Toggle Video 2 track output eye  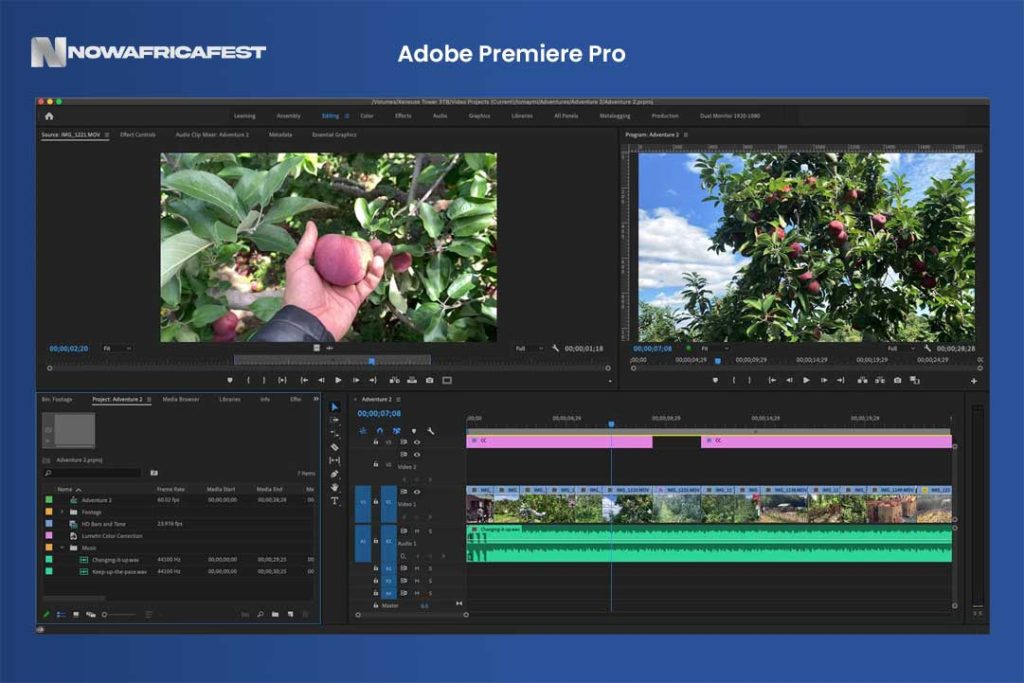[417, 454]
